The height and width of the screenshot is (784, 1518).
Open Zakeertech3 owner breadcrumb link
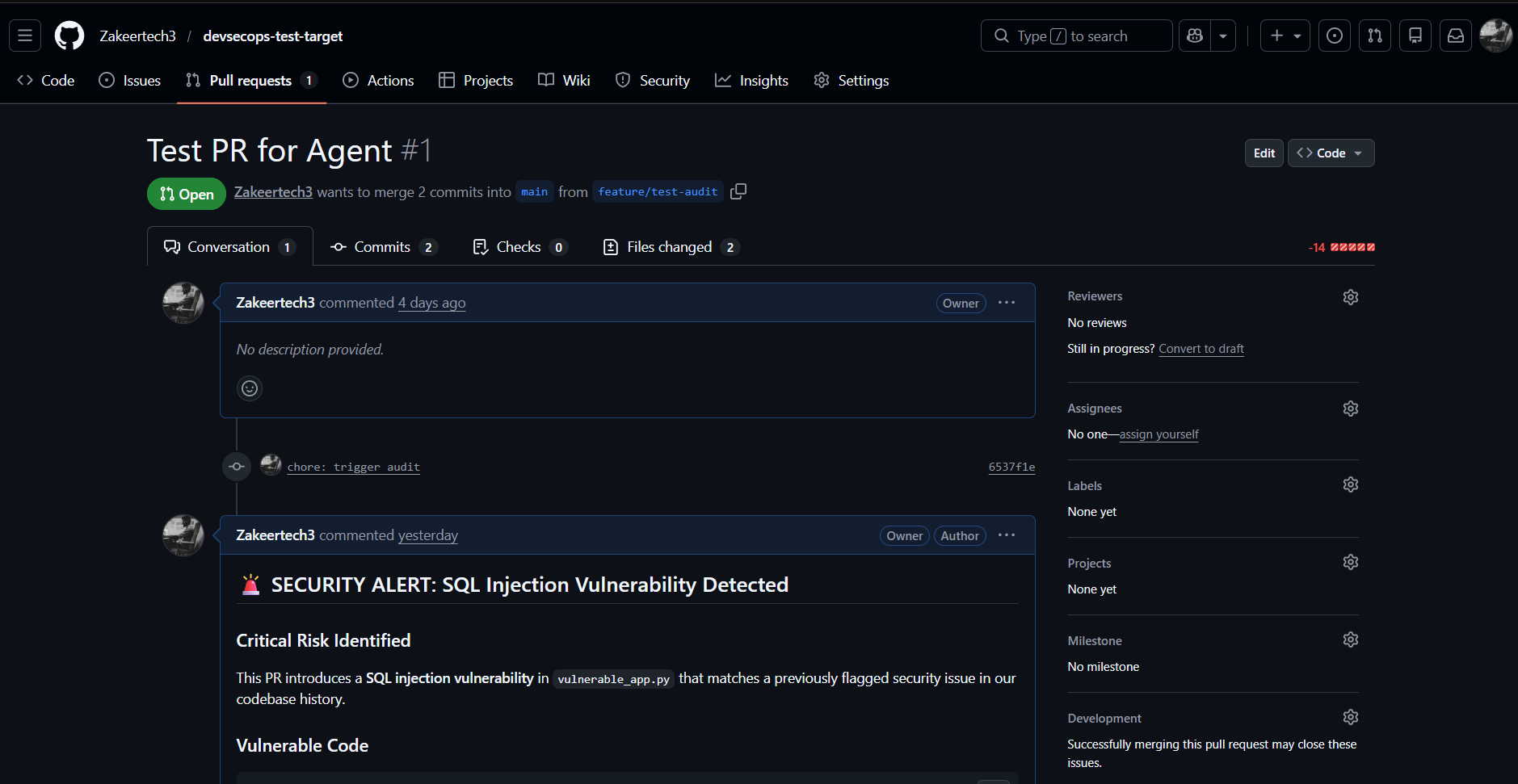(x=138, y=36)
